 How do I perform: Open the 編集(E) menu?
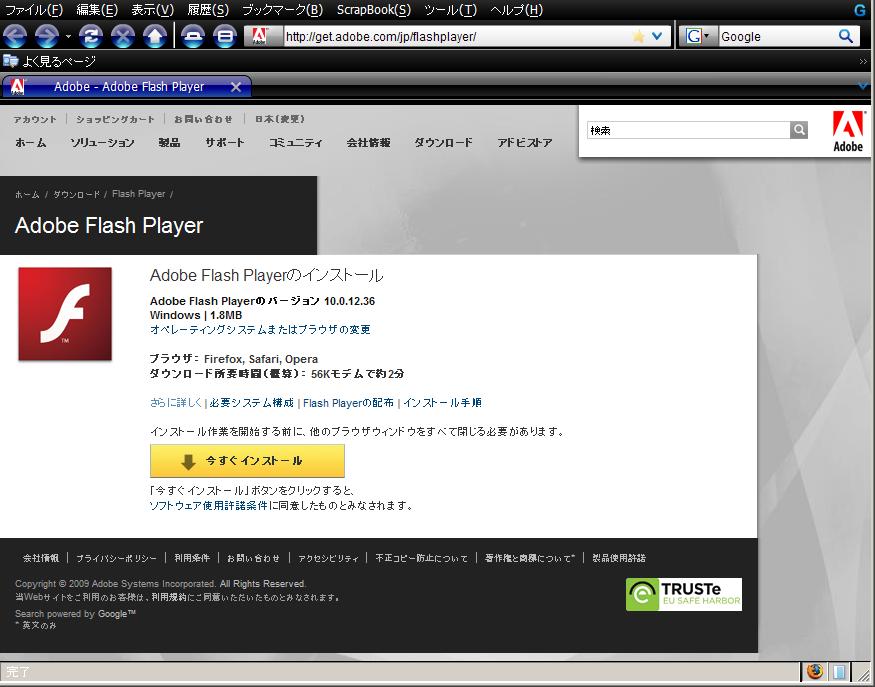(97, 10)
